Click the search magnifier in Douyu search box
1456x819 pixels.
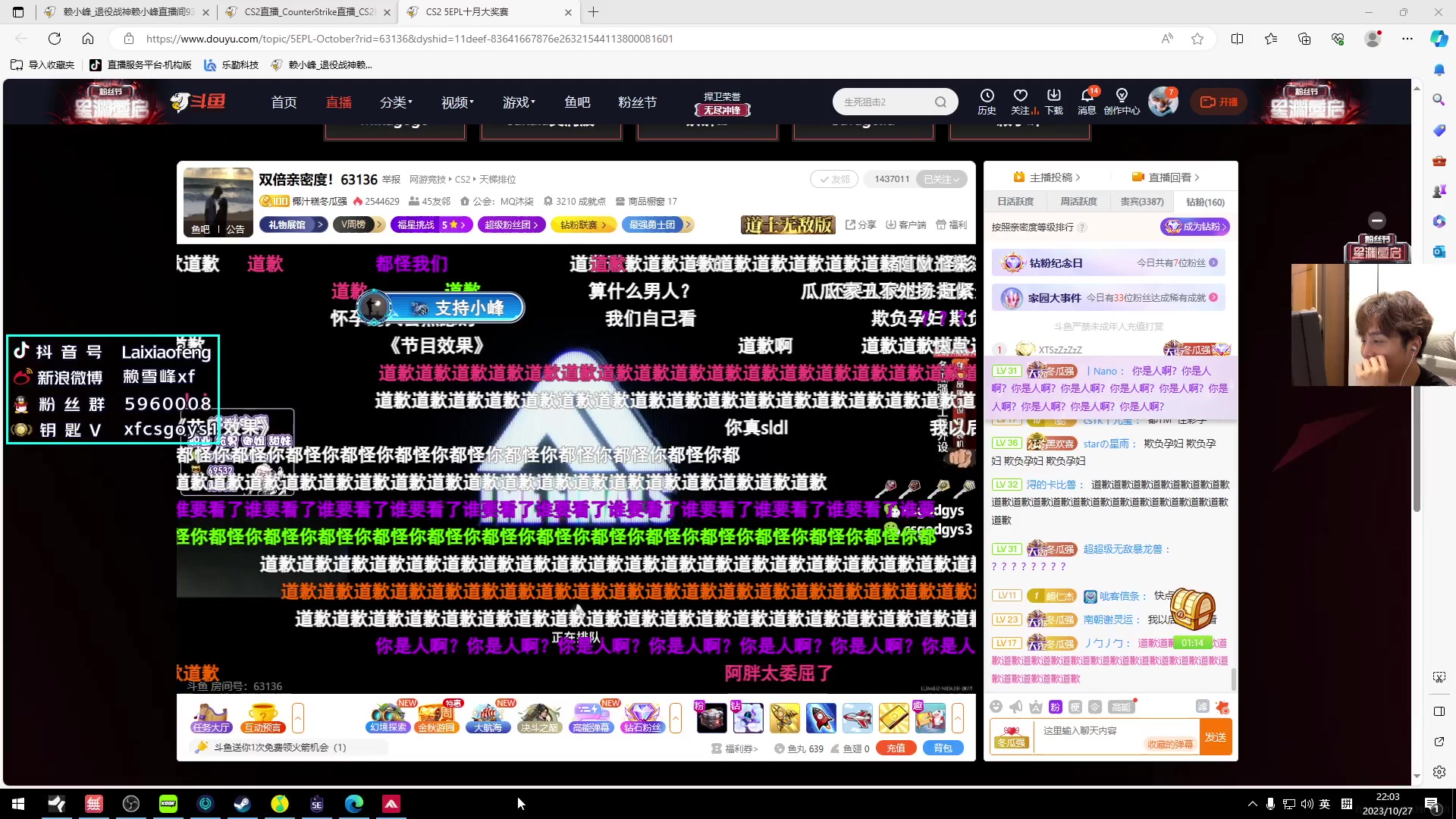pos(940,102)
